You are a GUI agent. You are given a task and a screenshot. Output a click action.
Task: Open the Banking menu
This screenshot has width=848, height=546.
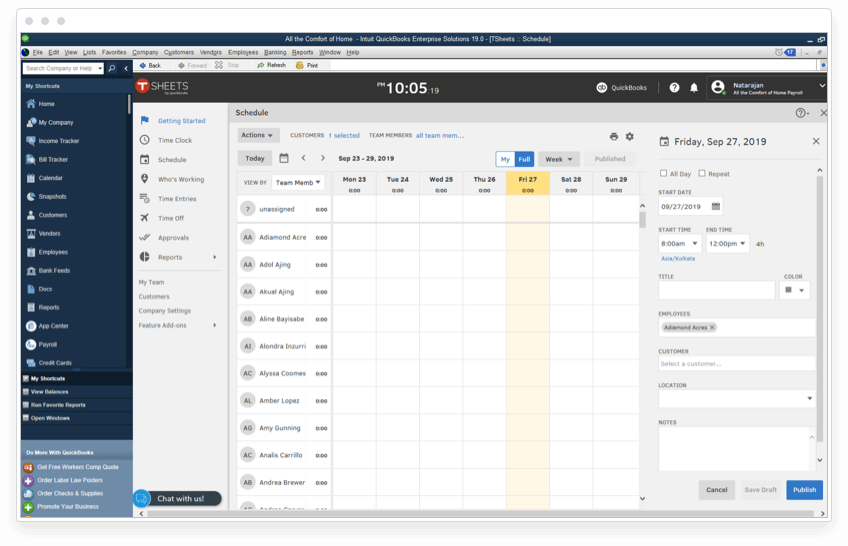coord(275,52)
